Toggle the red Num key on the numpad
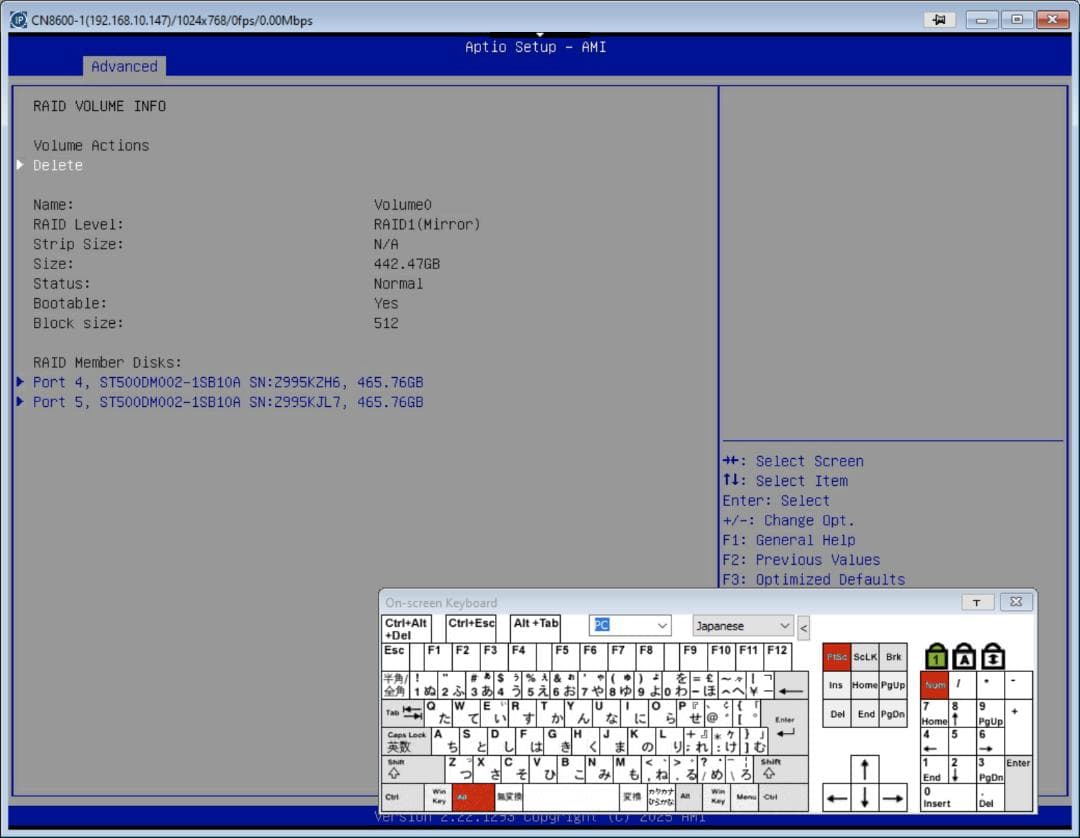 click(x=934, y=685)
